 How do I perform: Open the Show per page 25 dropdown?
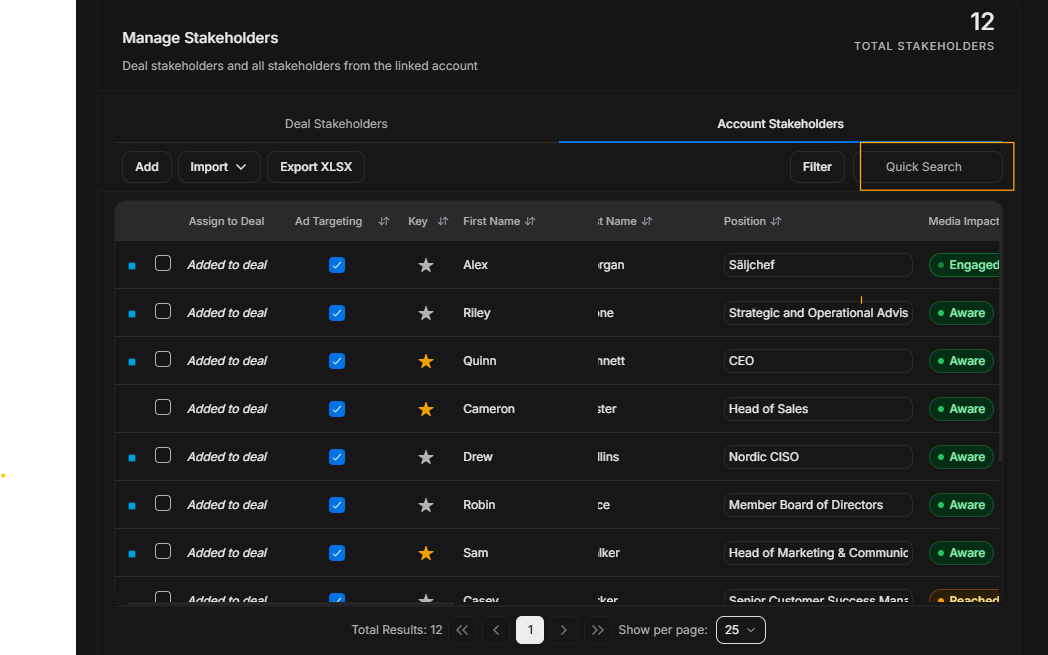(x=741, y=630)
